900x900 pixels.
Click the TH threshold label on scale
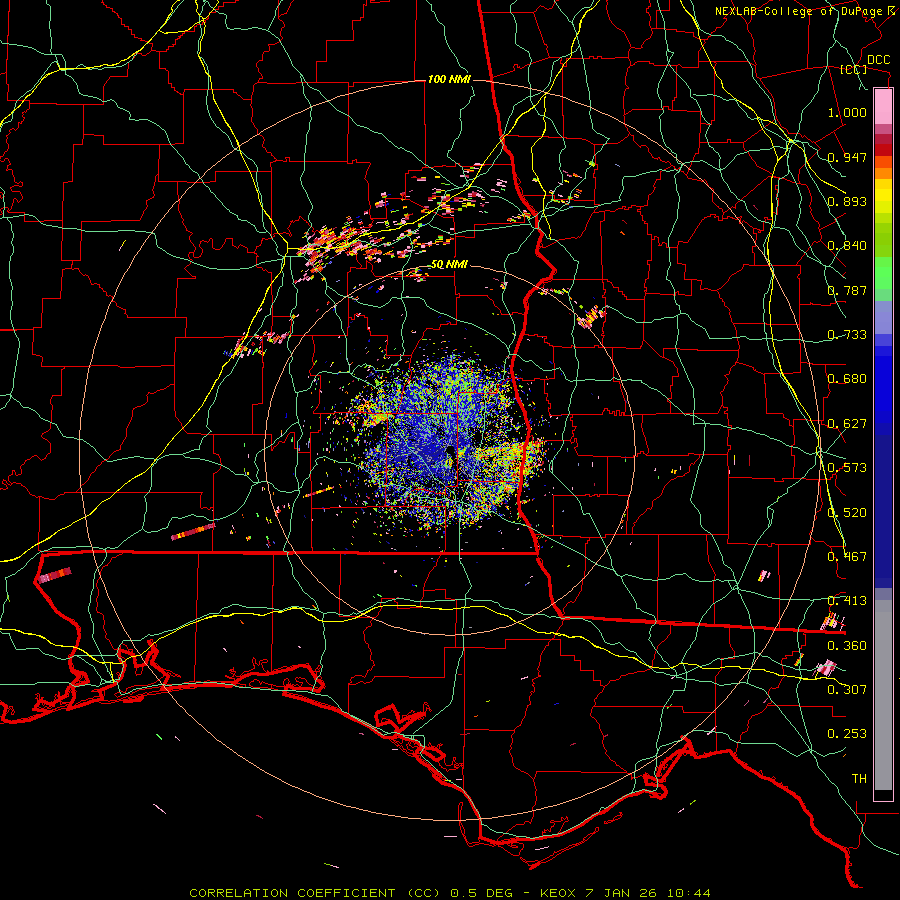click(859, 779)
